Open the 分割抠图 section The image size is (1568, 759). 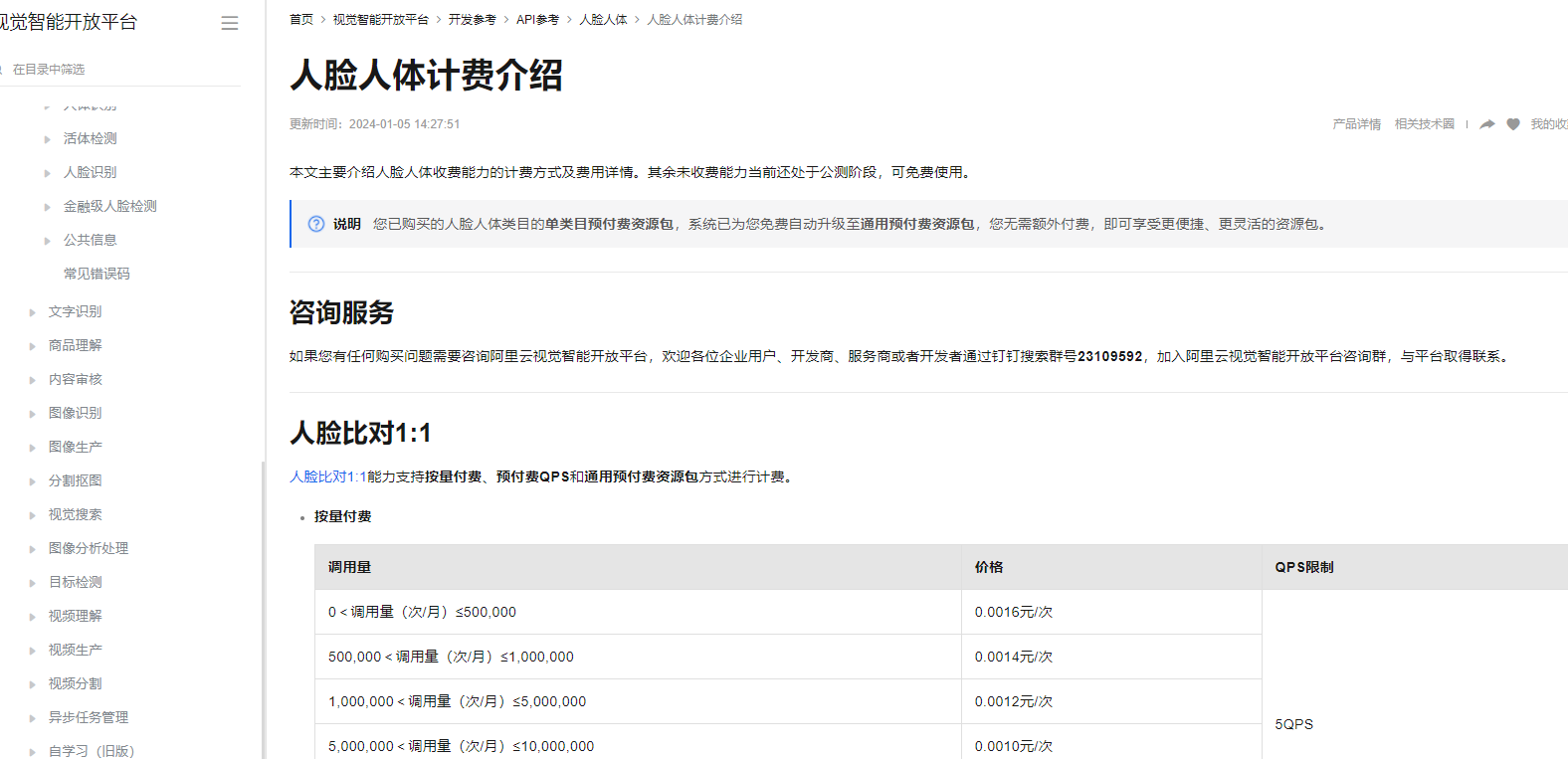point(76,480)
